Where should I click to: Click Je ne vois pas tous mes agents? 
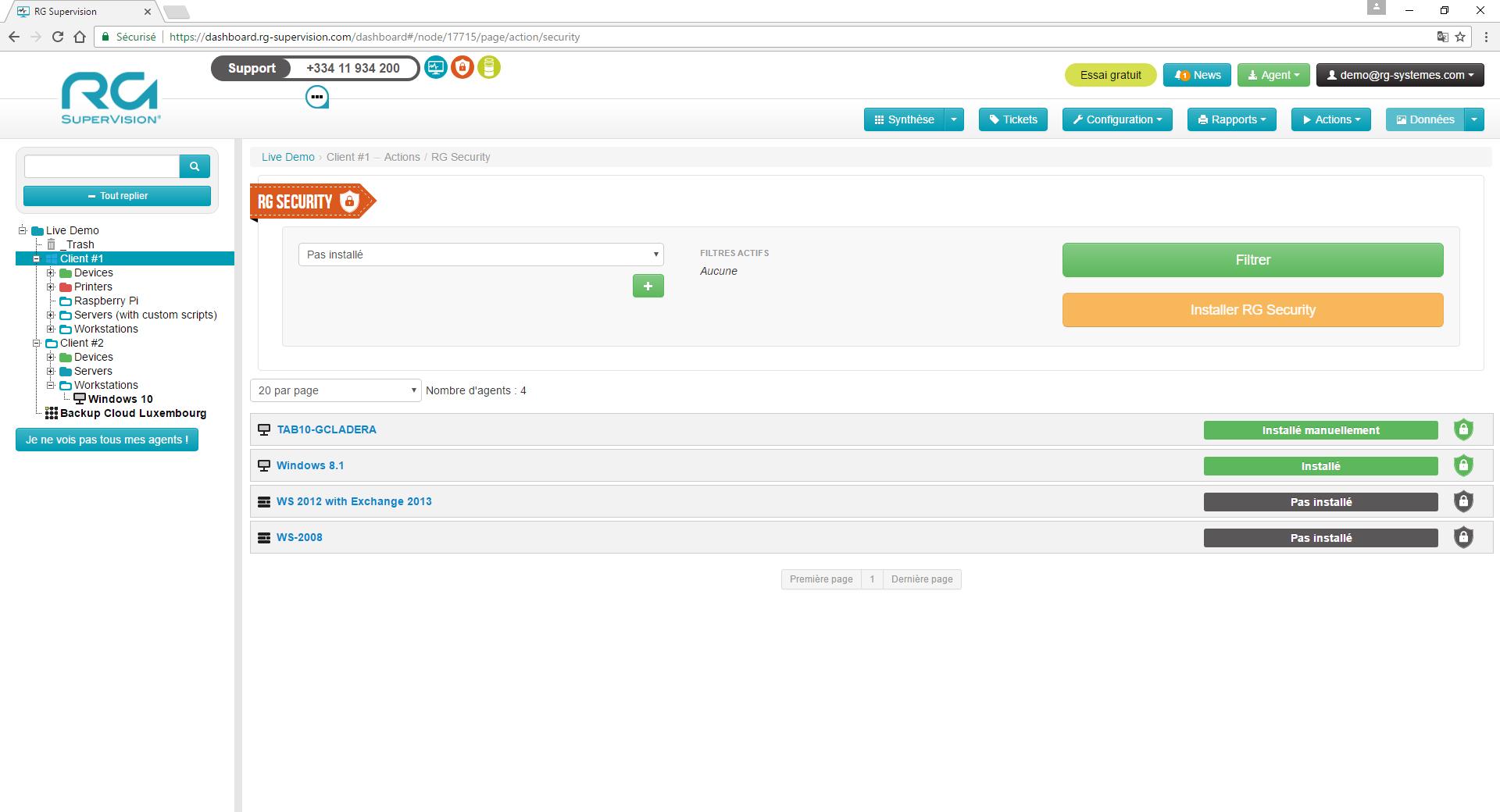click(107, 440)
